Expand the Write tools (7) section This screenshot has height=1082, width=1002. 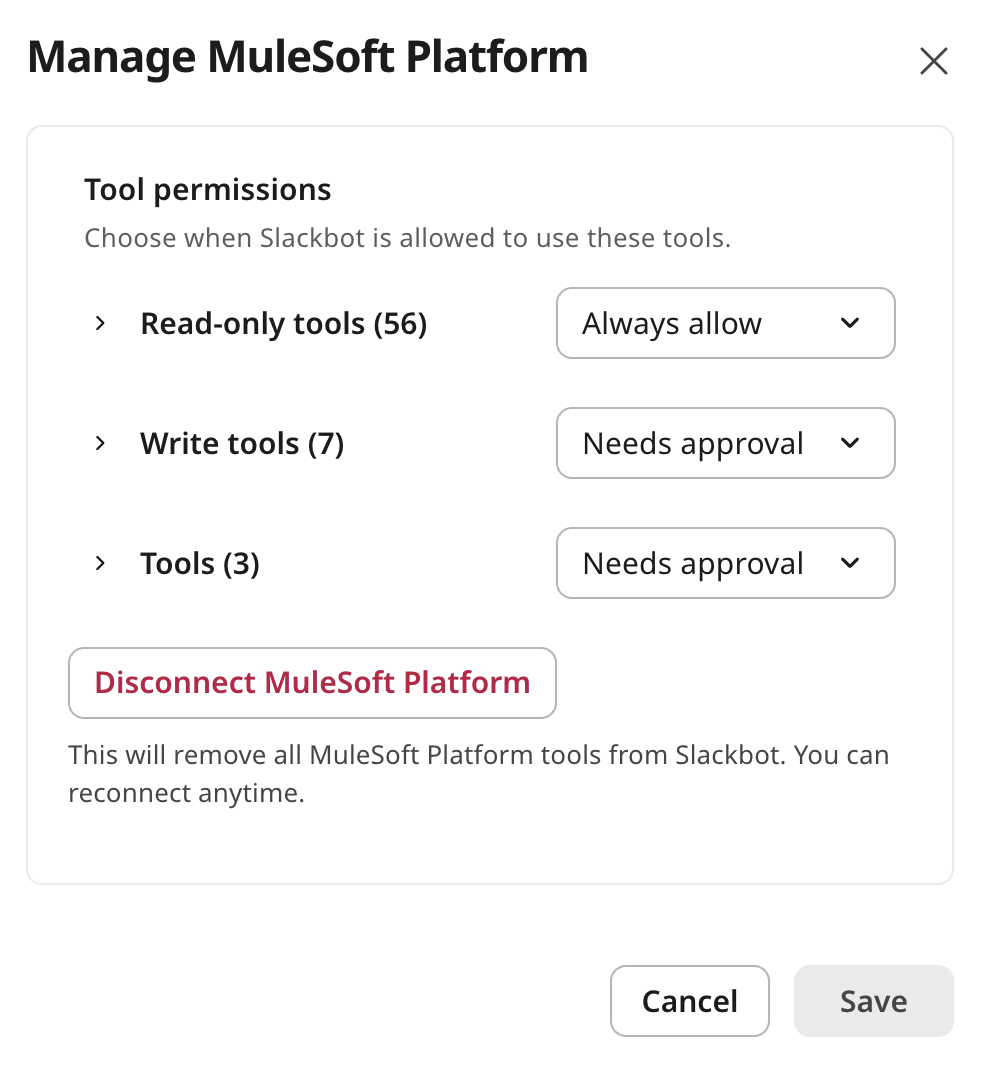click(x=100, y=443)
